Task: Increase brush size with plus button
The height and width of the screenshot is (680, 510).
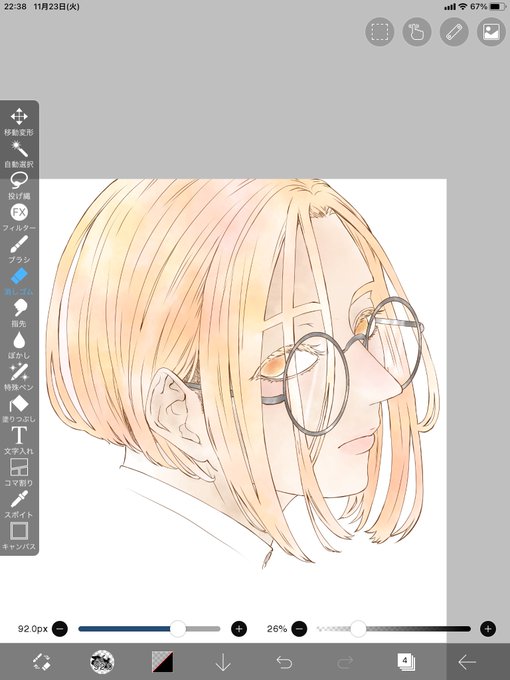Action: coord(239,628)
